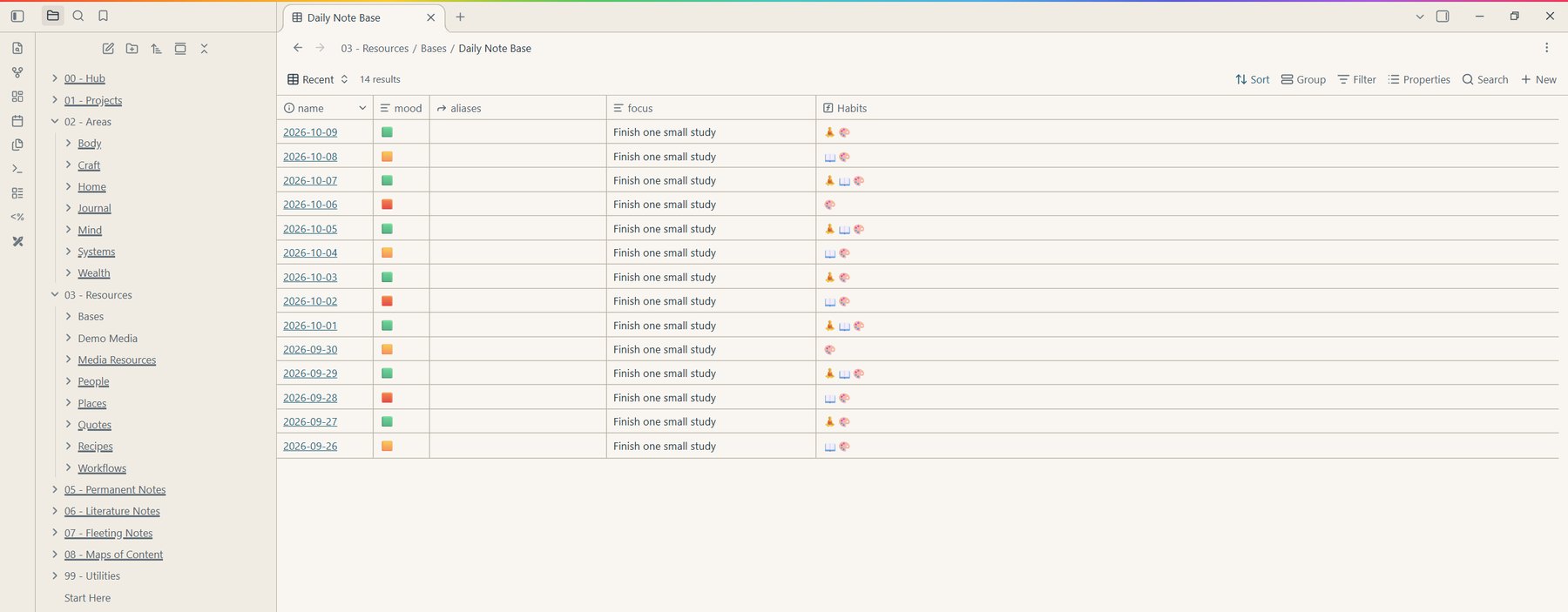
Task: Open the Properties panel button
Action: click(1419, 79)
